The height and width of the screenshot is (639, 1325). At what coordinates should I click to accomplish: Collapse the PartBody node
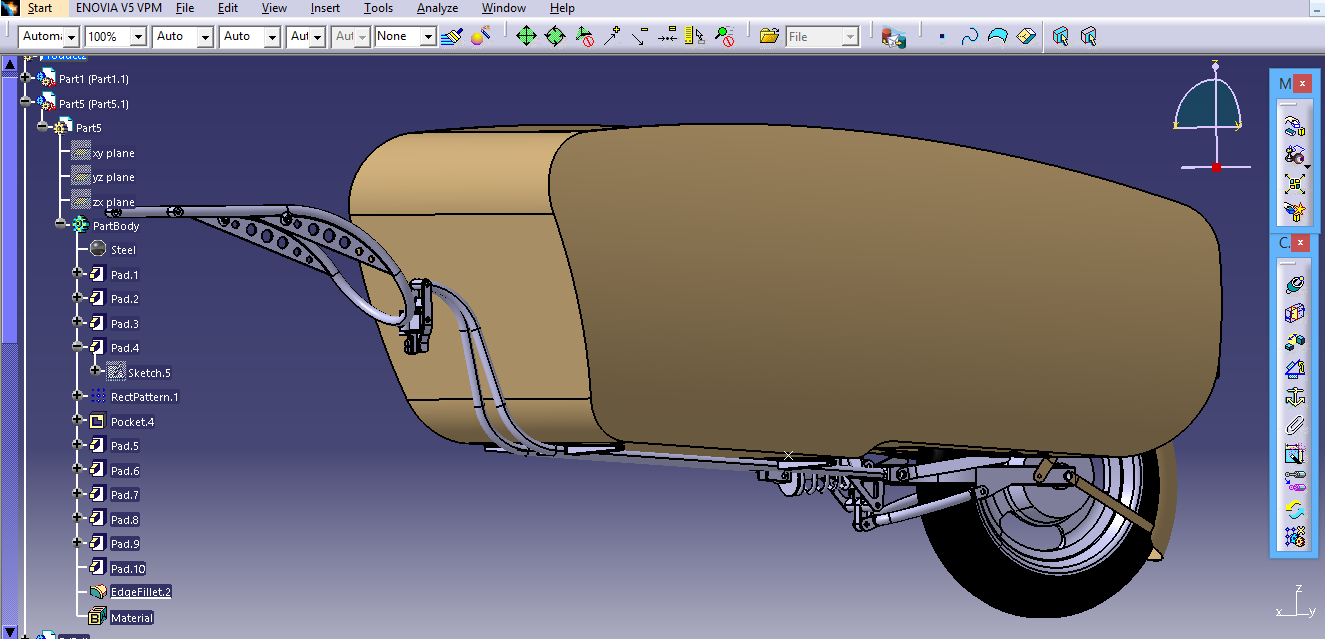[60, 225]
